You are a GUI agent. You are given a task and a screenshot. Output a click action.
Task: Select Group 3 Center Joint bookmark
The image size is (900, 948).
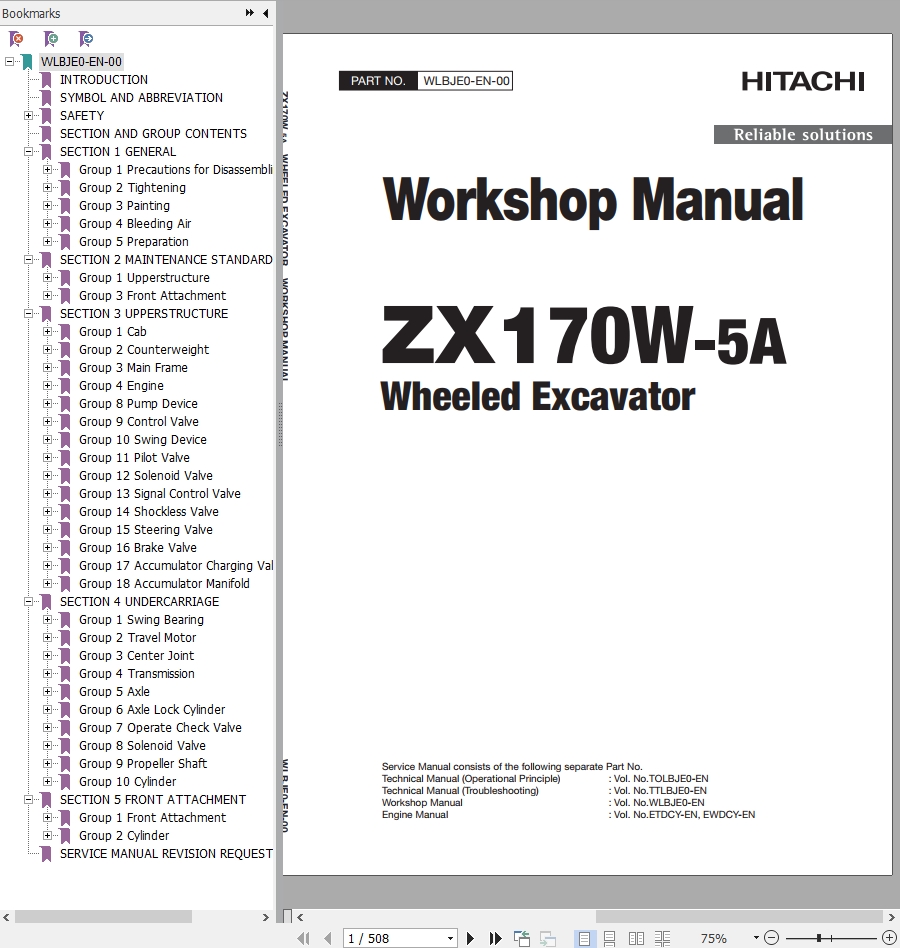[x=136, y=655]
